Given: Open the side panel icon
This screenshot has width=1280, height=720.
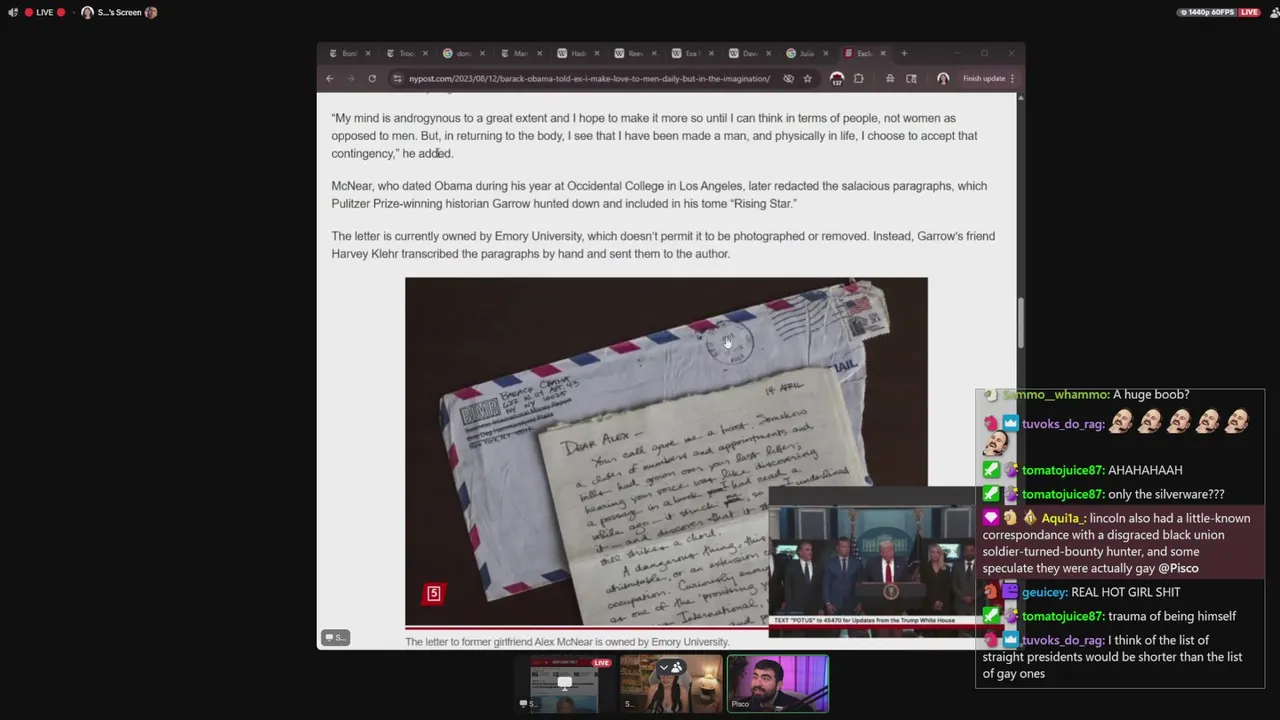Looking at the screenshot, I should (x=911, y=79).
